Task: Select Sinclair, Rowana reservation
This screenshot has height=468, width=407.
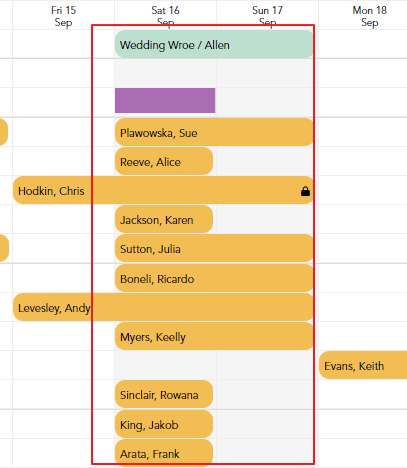Action: (x=164, y=394)
